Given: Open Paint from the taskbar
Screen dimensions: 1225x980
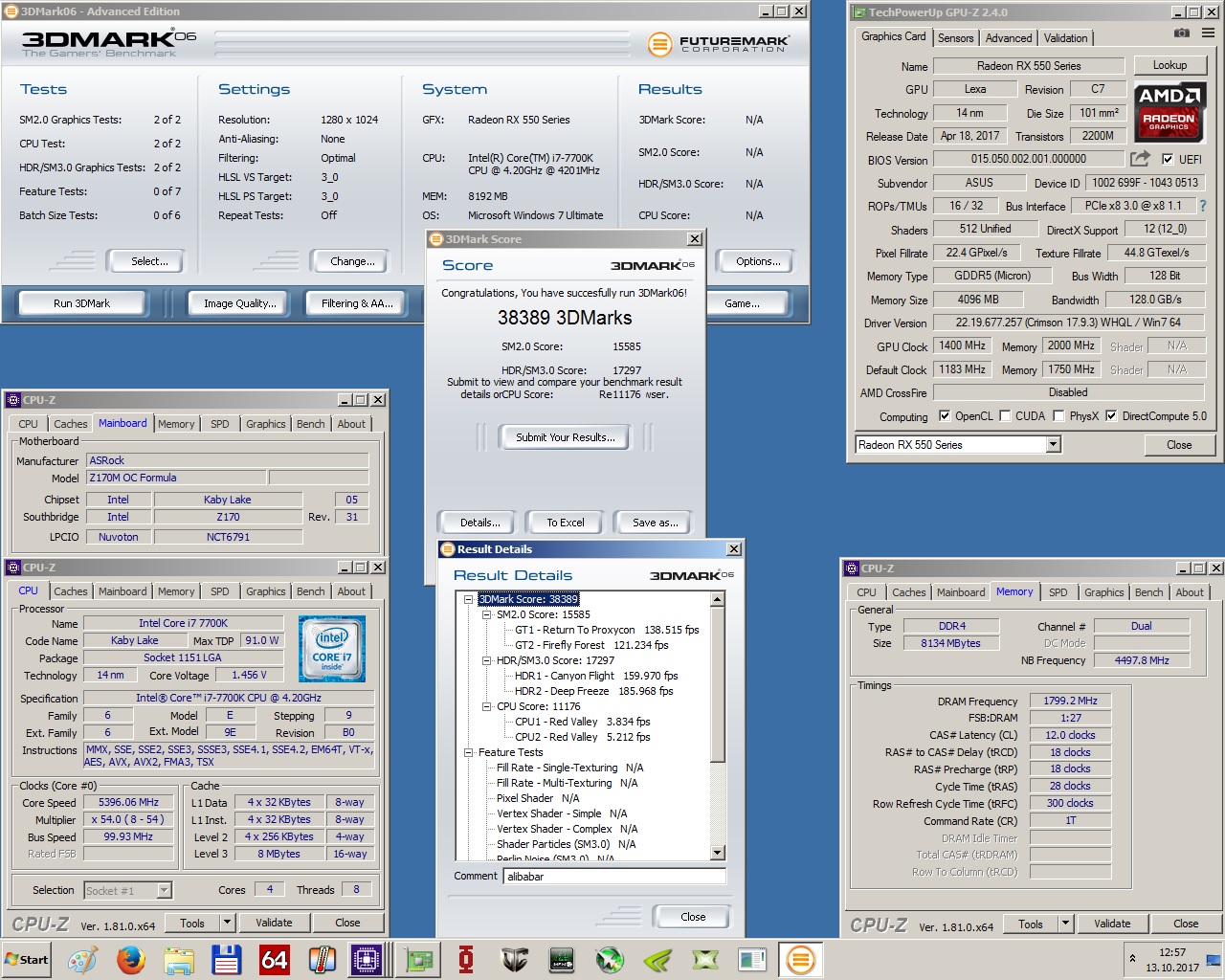Looking at the screenshot, I should point(82,959).
